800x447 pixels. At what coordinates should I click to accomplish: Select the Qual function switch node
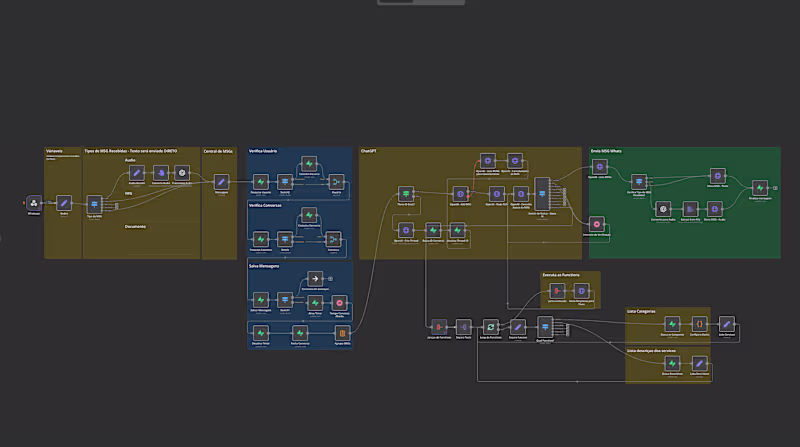[545, 327]
